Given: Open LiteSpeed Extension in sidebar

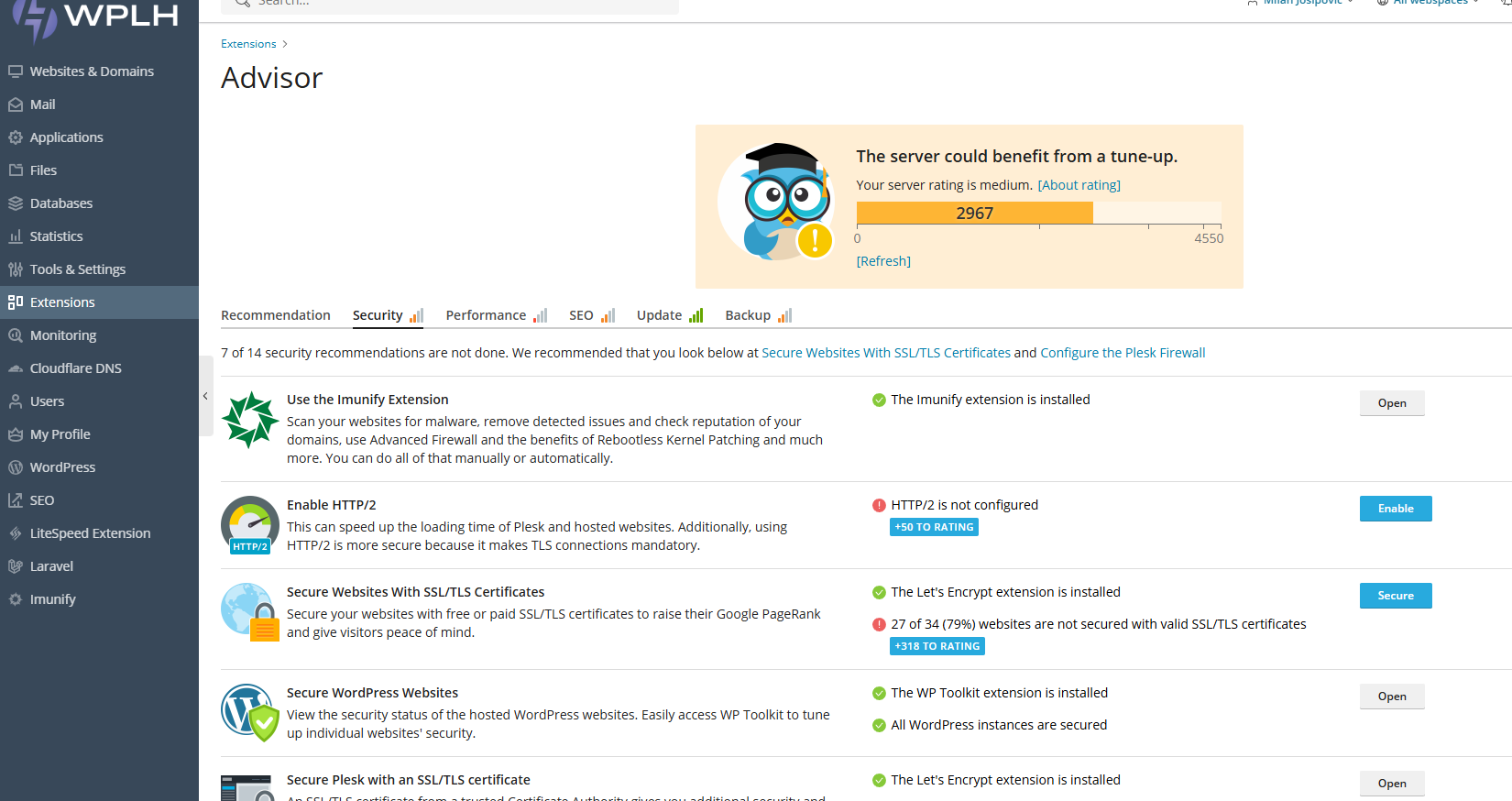Looking at the screenshot, I should tap(99, 533).
